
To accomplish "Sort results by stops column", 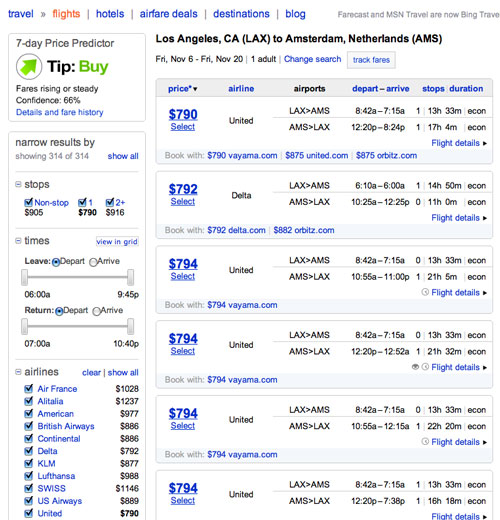I will pos(433,89).
